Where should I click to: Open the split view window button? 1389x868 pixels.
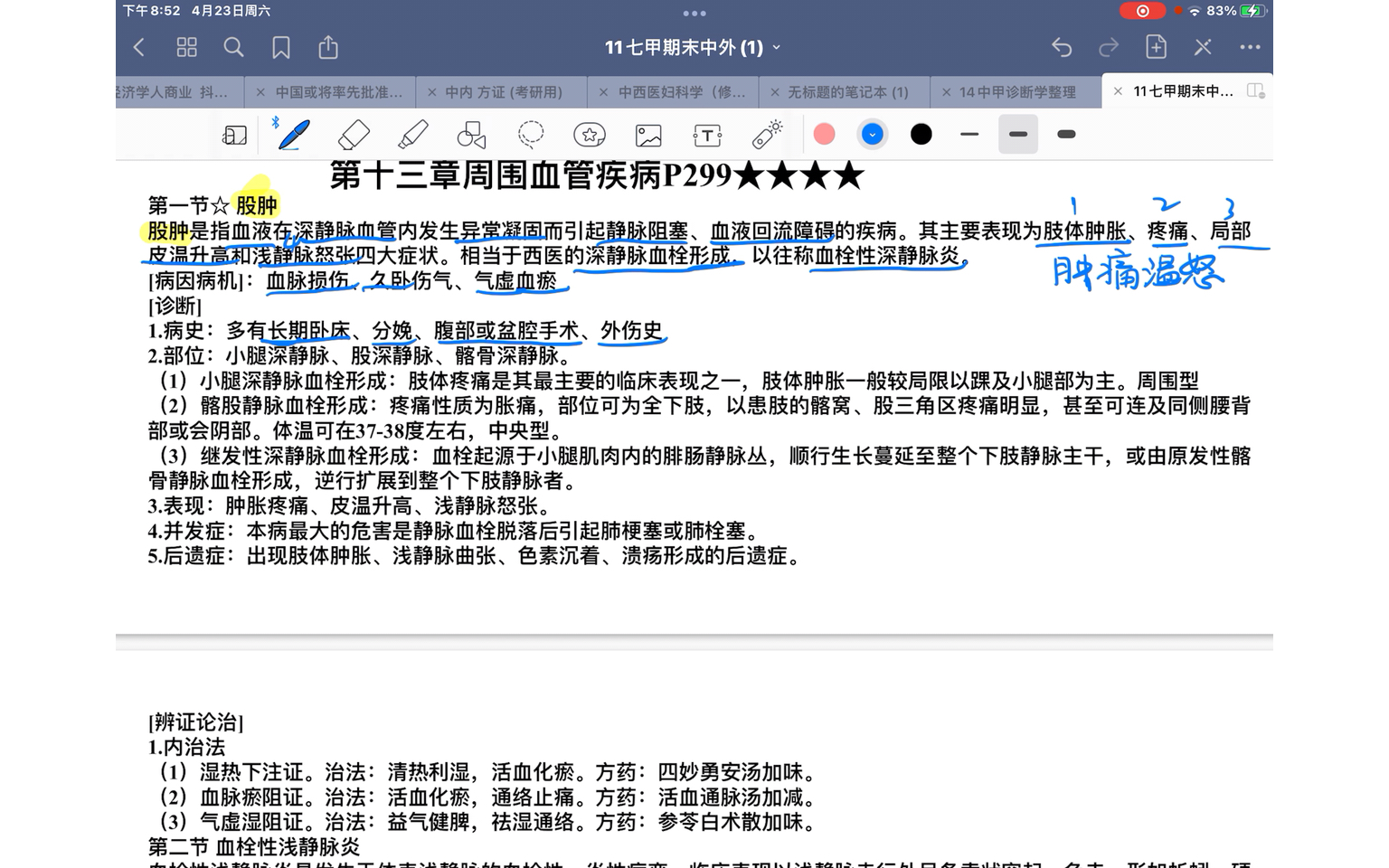point(1255,91)
